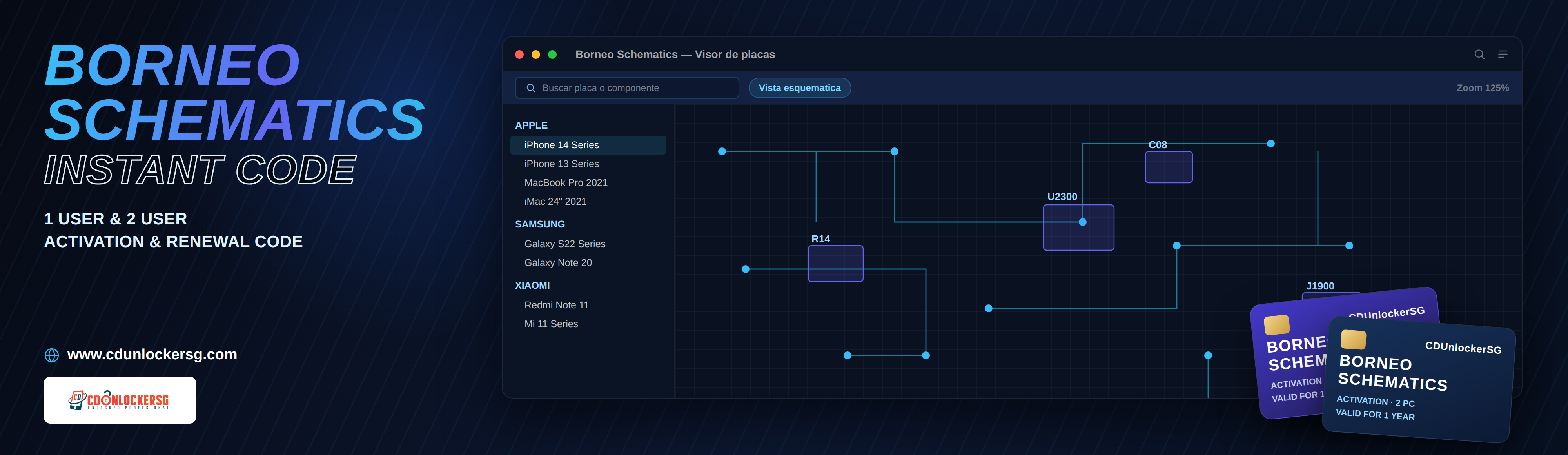Collapse the SAMSUNG category in sidebar

pos(539,224)
